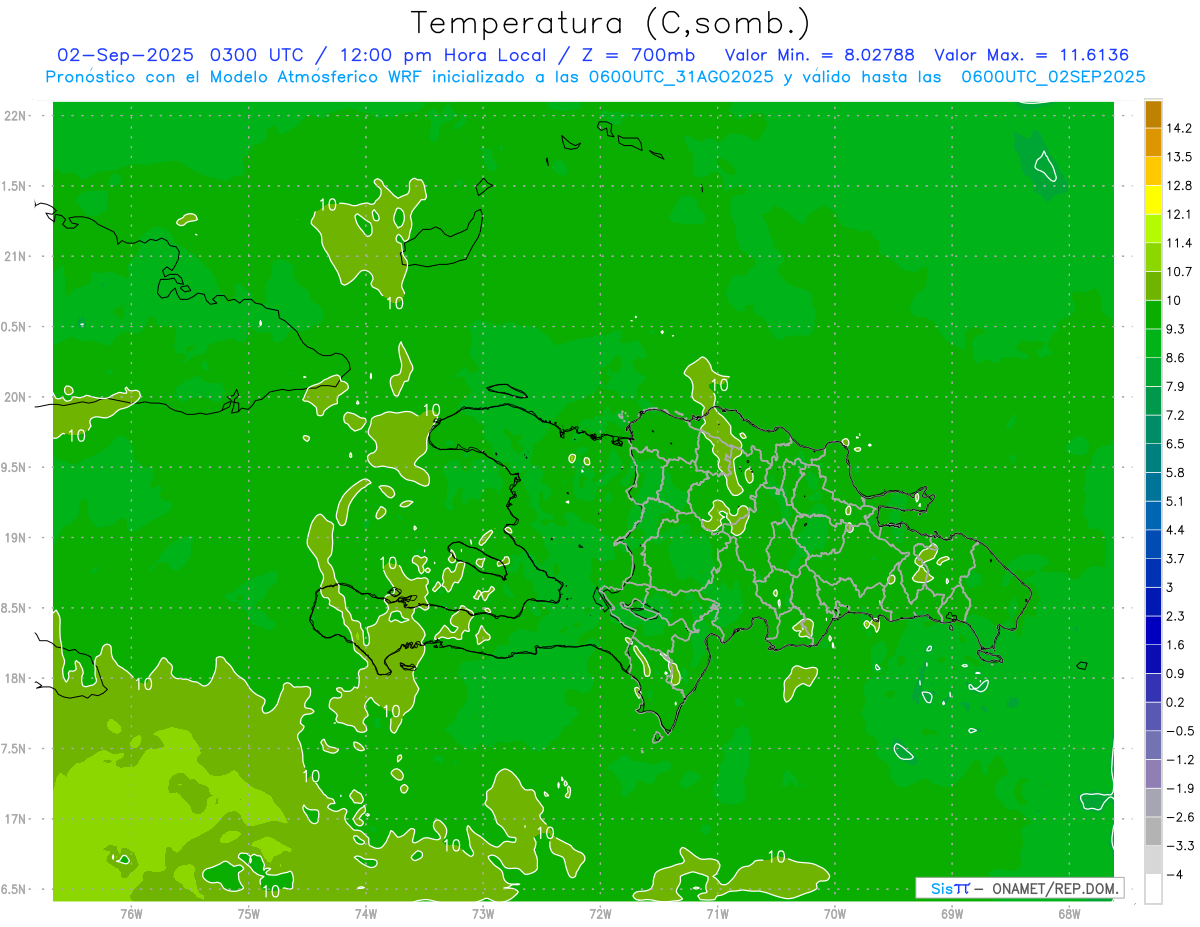1200x927 pixels.
Task: Click the 7.2 colorbar label
Action: pyautogui.click(x=1177, y=415)
